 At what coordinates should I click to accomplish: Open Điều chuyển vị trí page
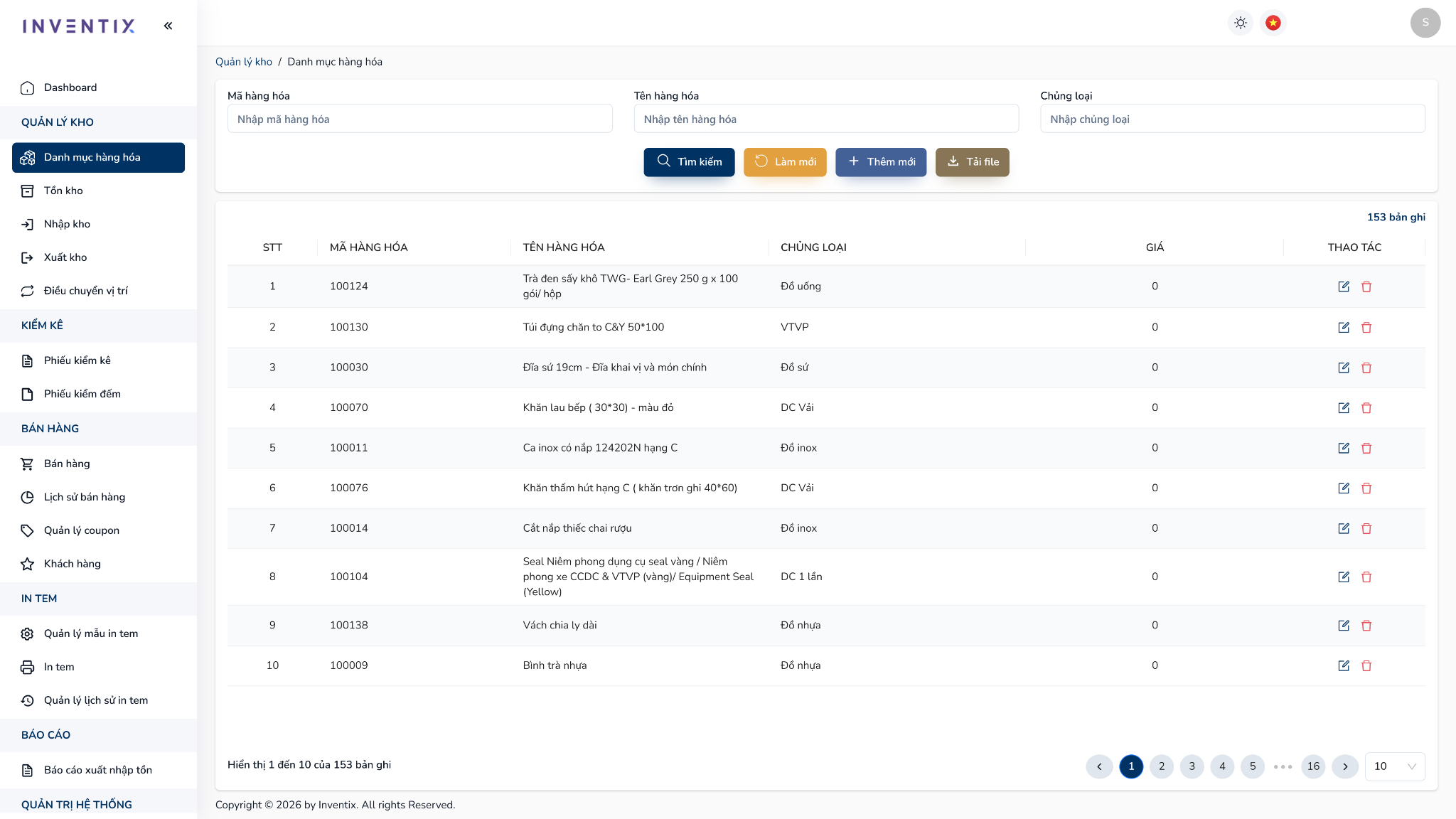98,291
